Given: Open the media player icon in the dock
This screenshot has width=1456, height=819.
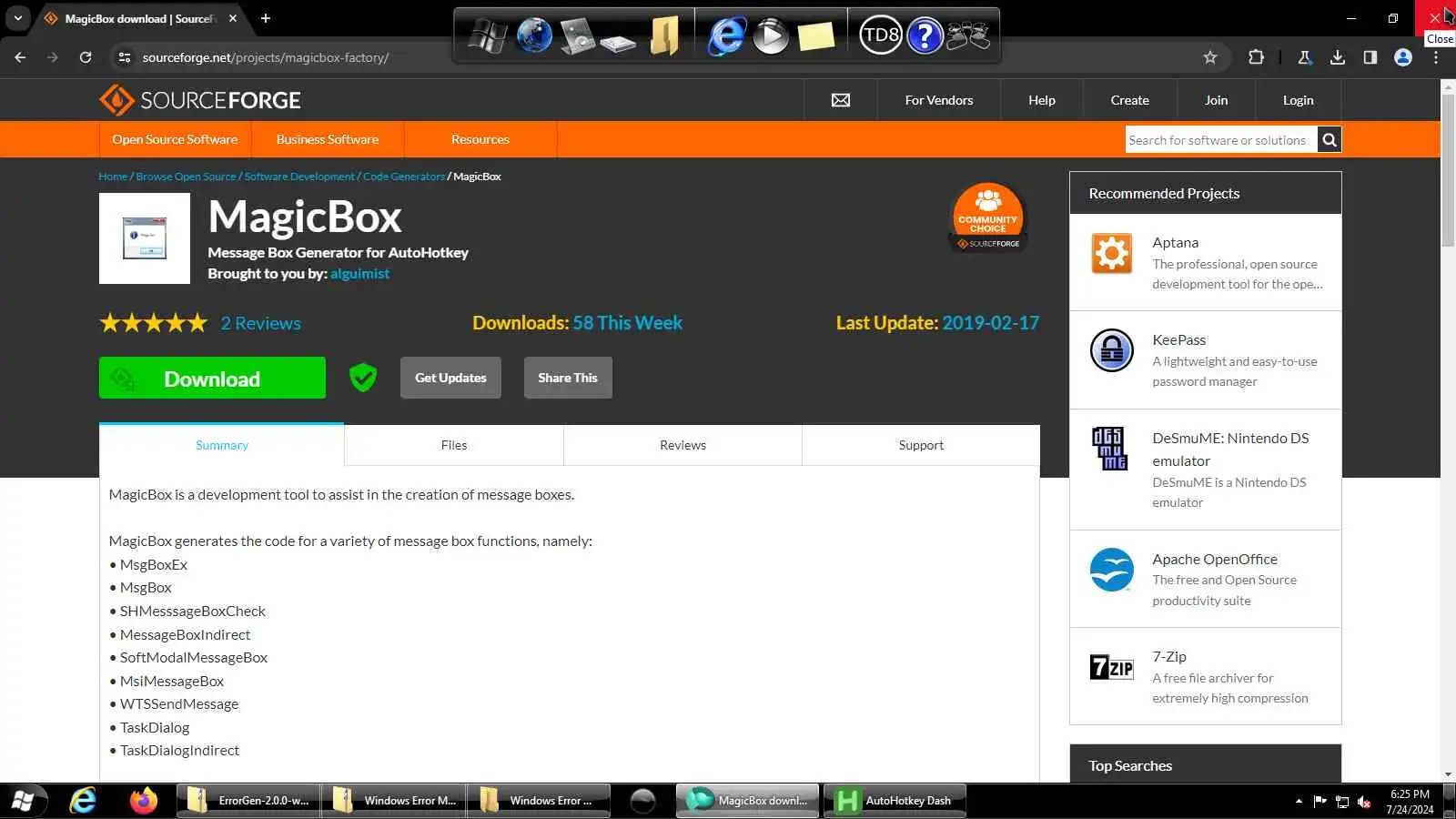Looking at the screenshot, I should 771,36.
